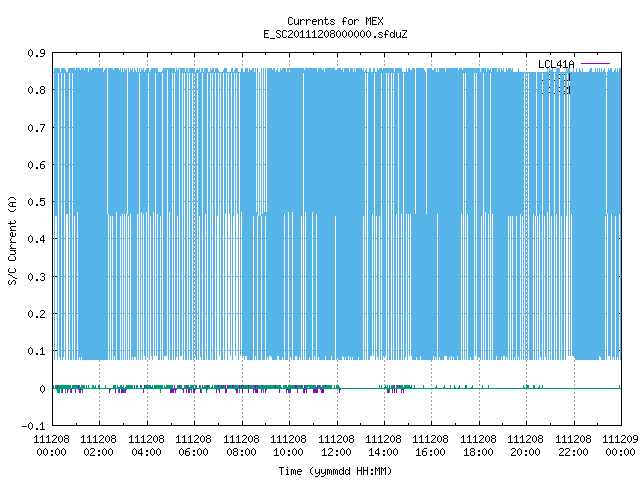Screen dimensions: 640x480
Task: Click the 111208 16:00 time tick label
Action: [x=430, y=446]
